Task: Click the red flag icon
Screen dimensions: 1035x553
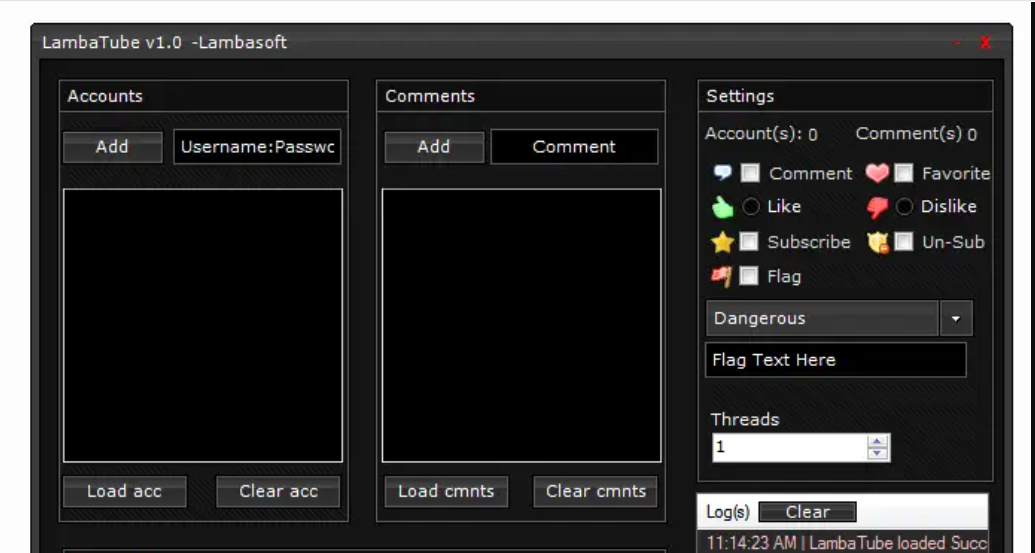Action: pos(722,277)
